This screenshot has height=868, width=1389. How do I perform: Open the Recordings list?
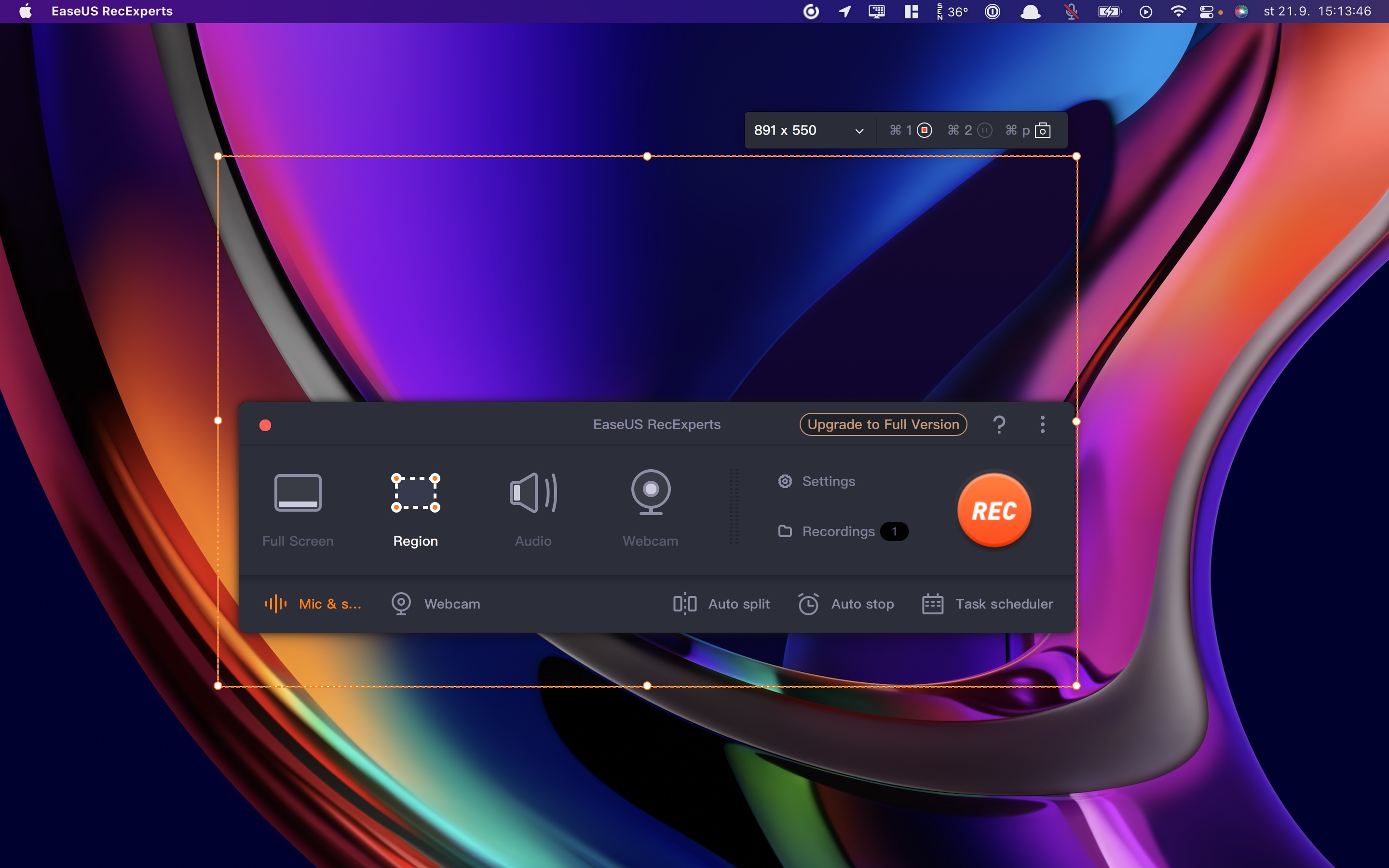click(x=838, y=531)
